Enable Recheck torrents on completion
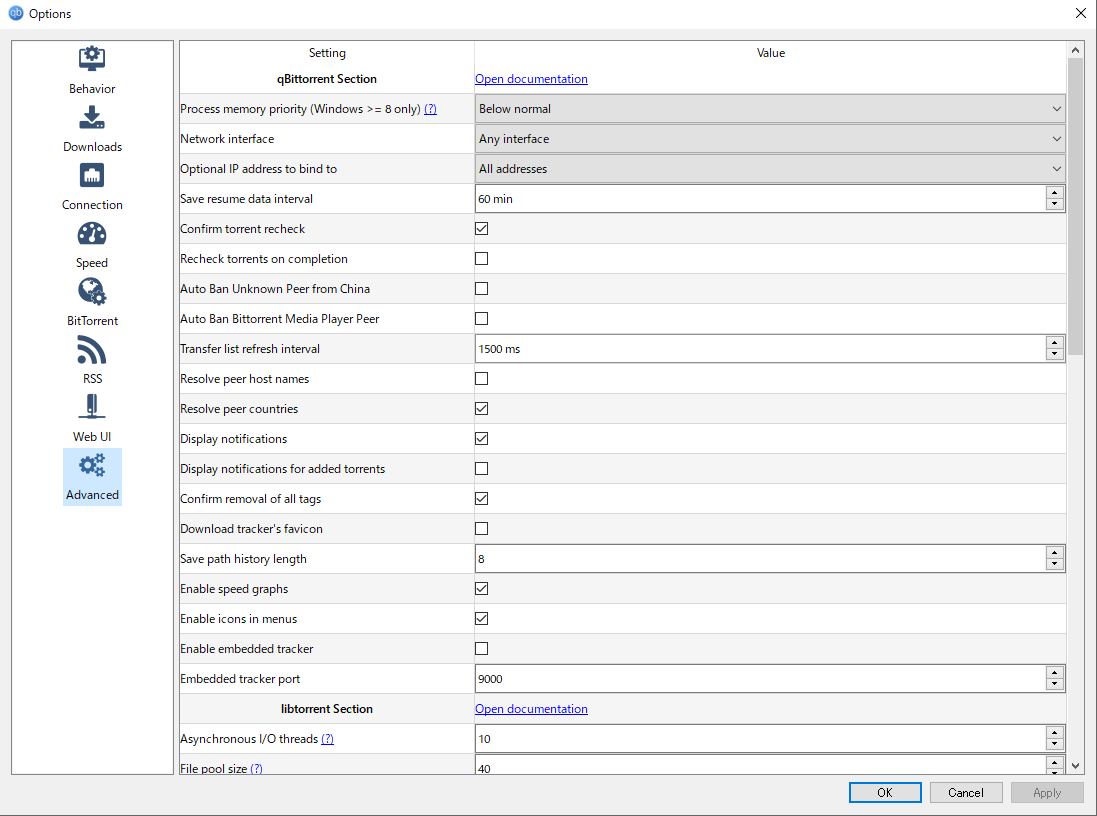The image size is (1097, 816). coord(481,259)
